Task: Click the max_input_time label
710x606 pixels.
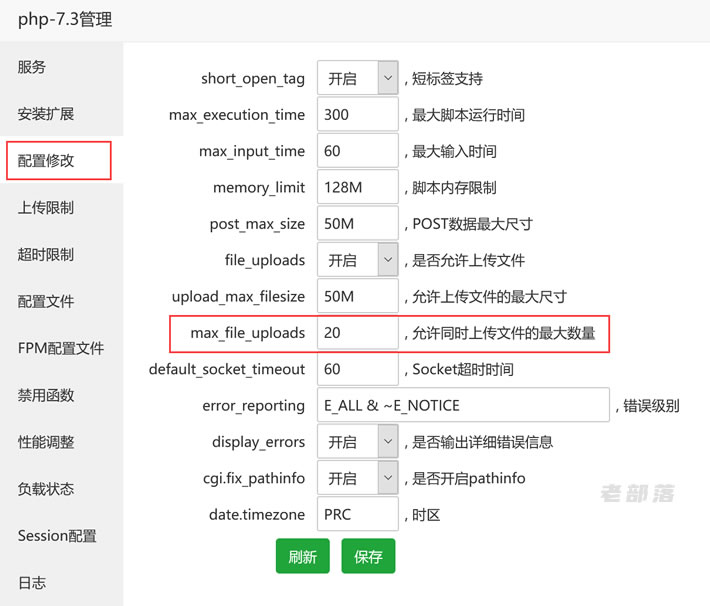Action: [252, 151]
